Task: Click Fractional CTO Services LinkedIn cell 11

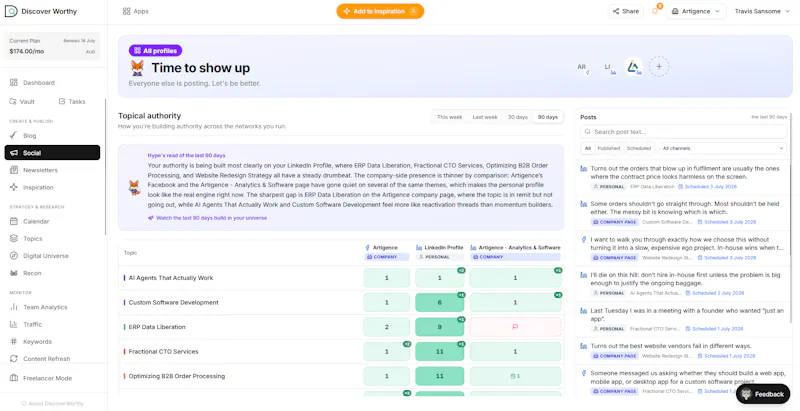Action: click(439, 351)
